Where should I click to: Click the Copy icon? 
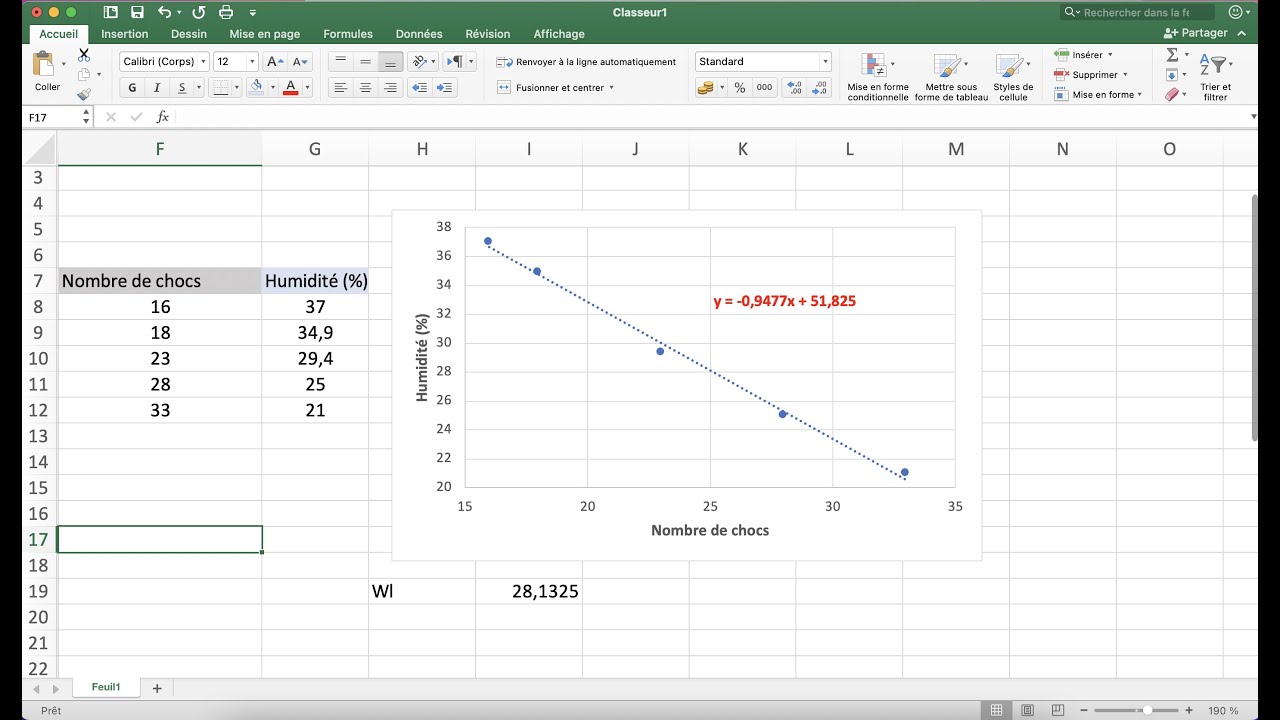pos(84,74)
